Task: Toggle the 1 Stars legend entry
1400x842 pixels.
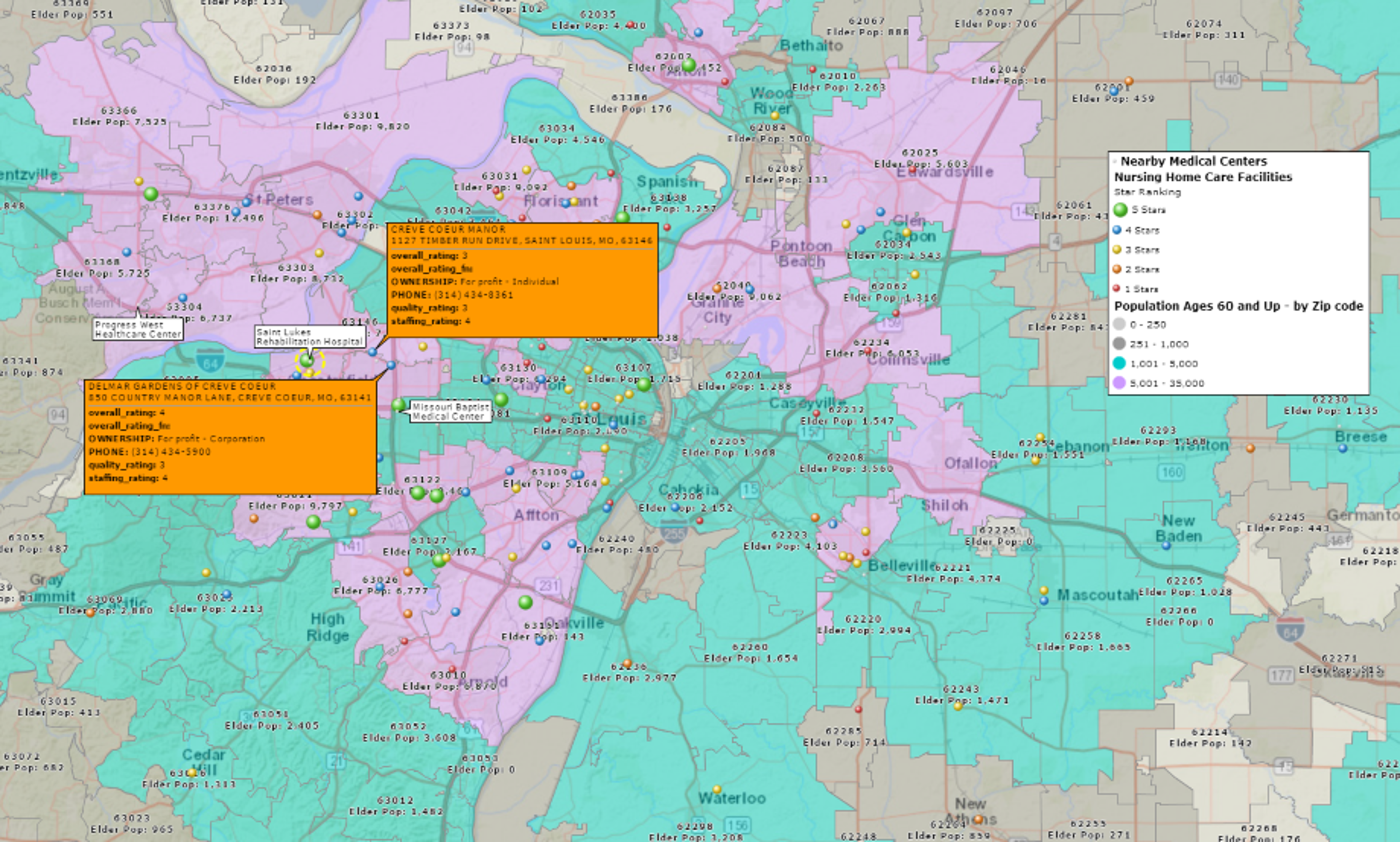Action: 1131,289
